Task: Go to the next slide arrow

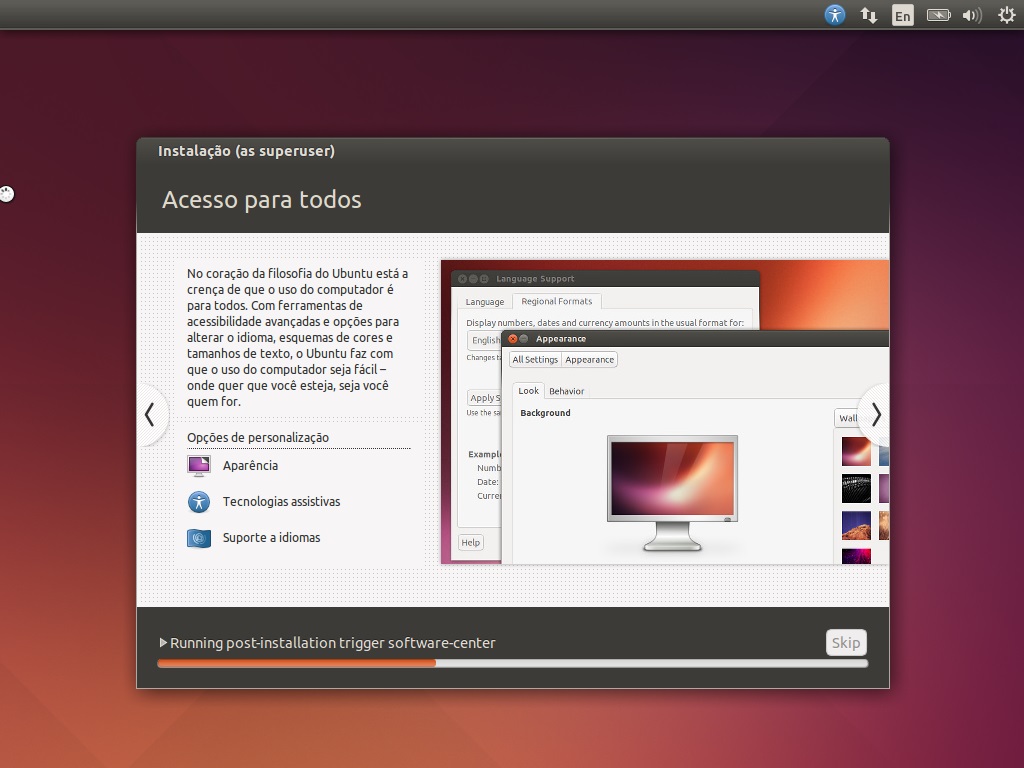Action: coord(875,414)
